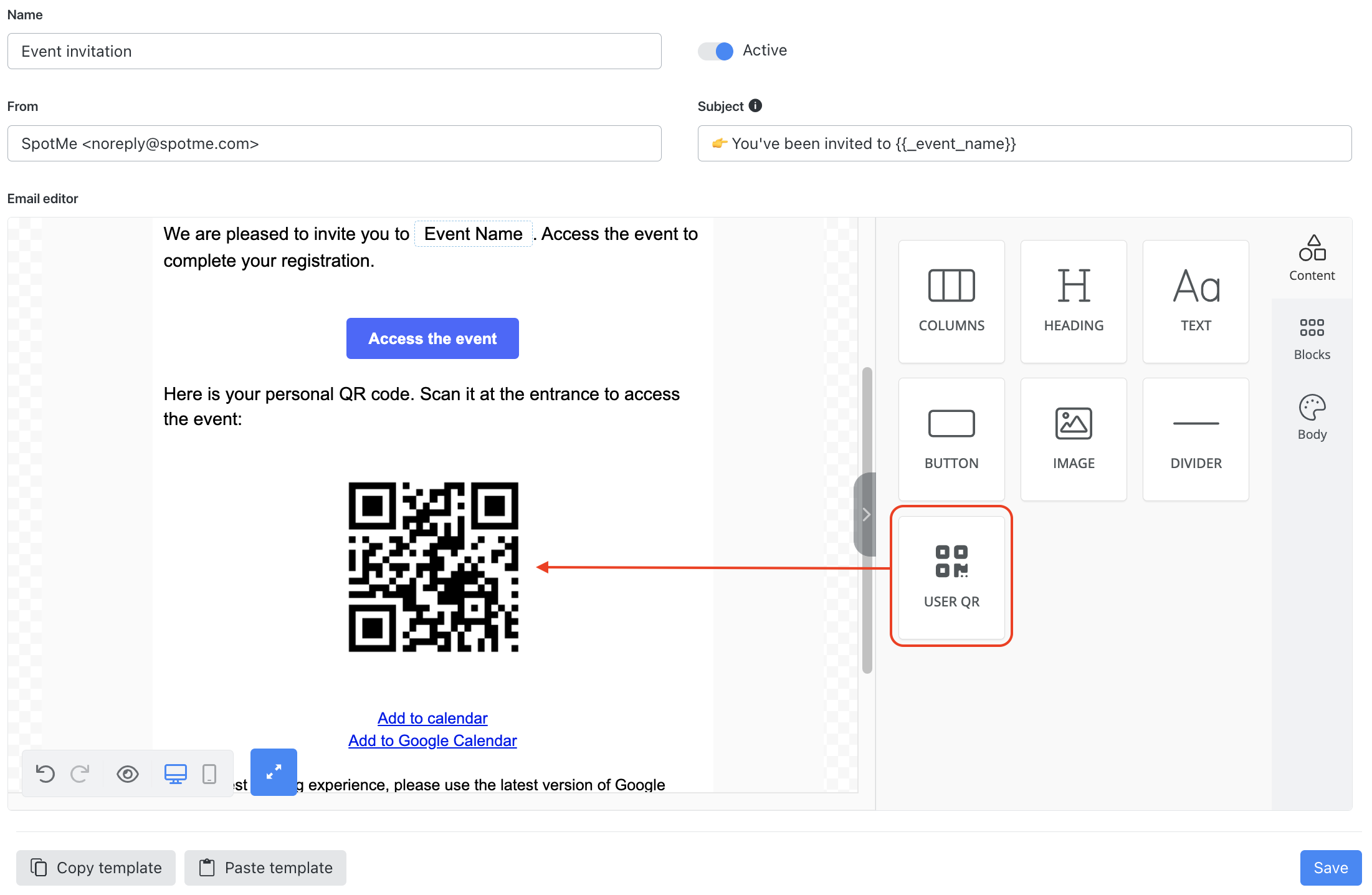Edit the Name input field

pos(335,51)
